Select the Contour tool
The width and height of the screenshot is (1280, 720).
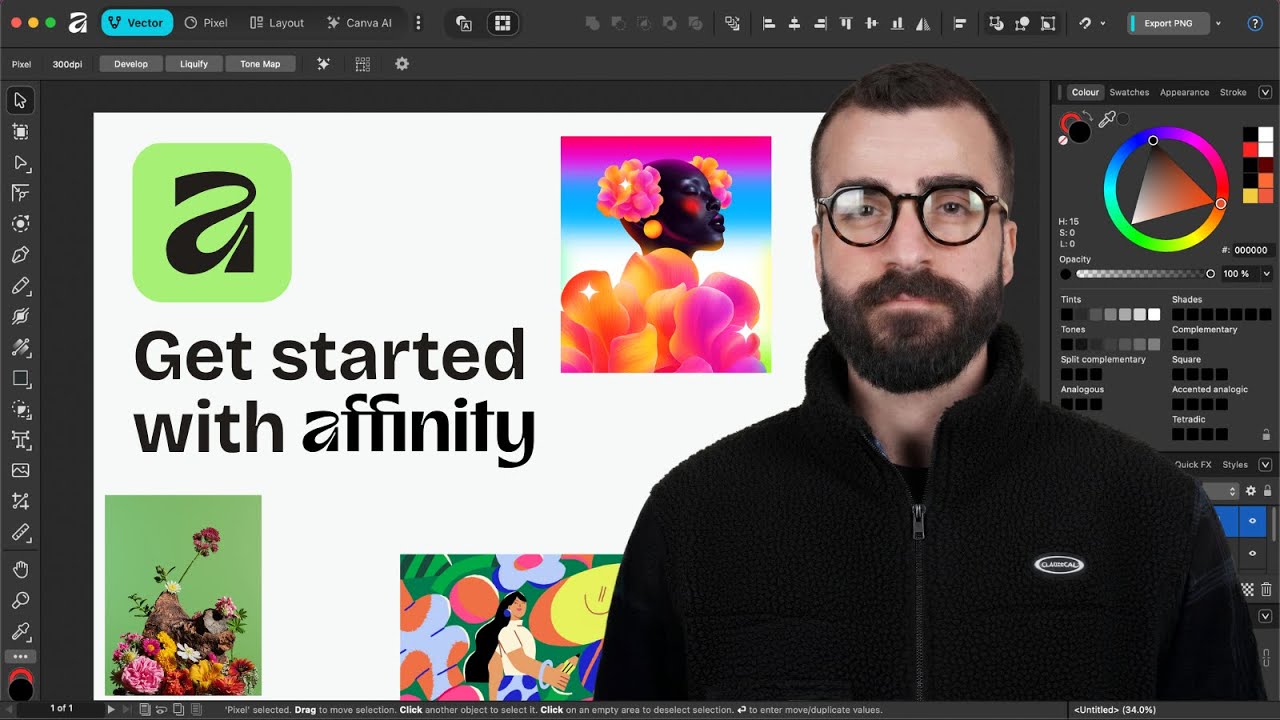[x=20, y=224]
